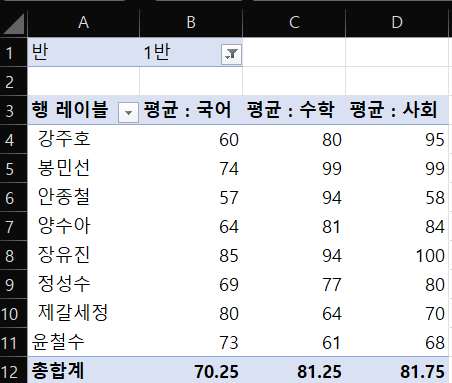Select row 5 header
This screenshot has width=452, height=383.
[13, 169]
